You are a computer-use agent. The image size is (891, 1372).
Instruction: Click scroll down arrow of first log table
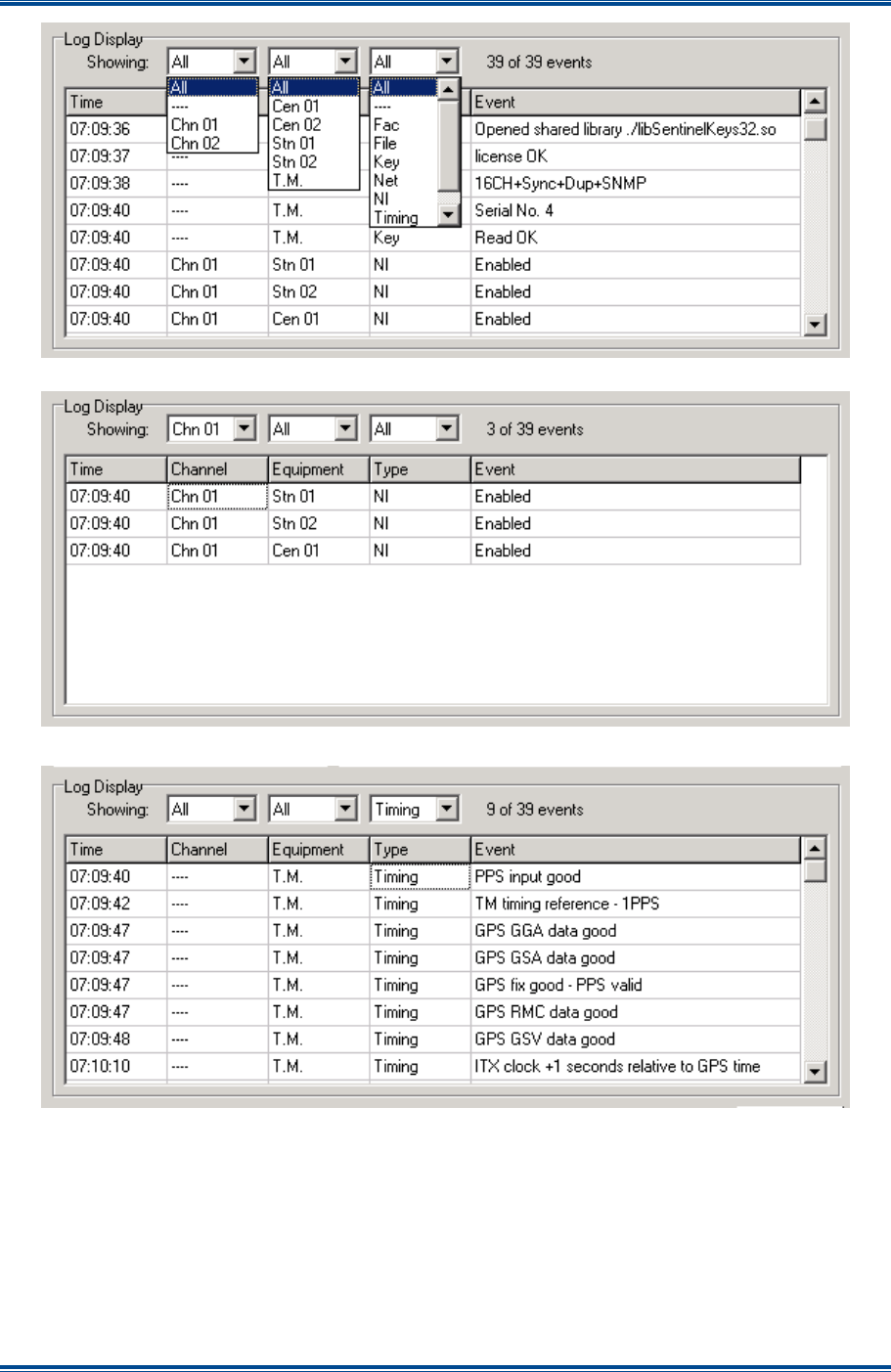[815, 325]
